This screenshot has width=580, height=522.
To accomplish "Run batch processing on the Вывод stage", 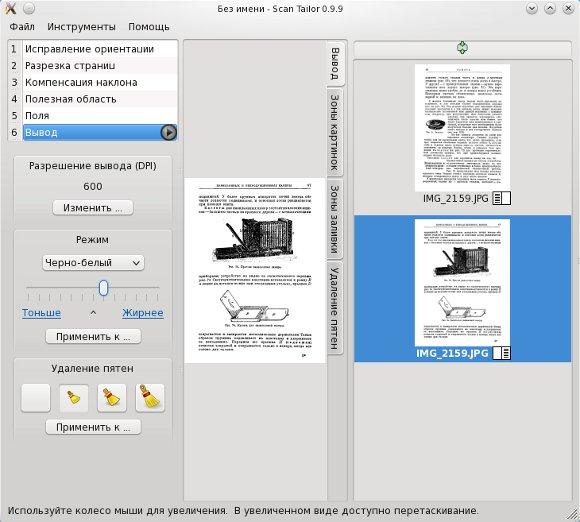I will point(168,132).
